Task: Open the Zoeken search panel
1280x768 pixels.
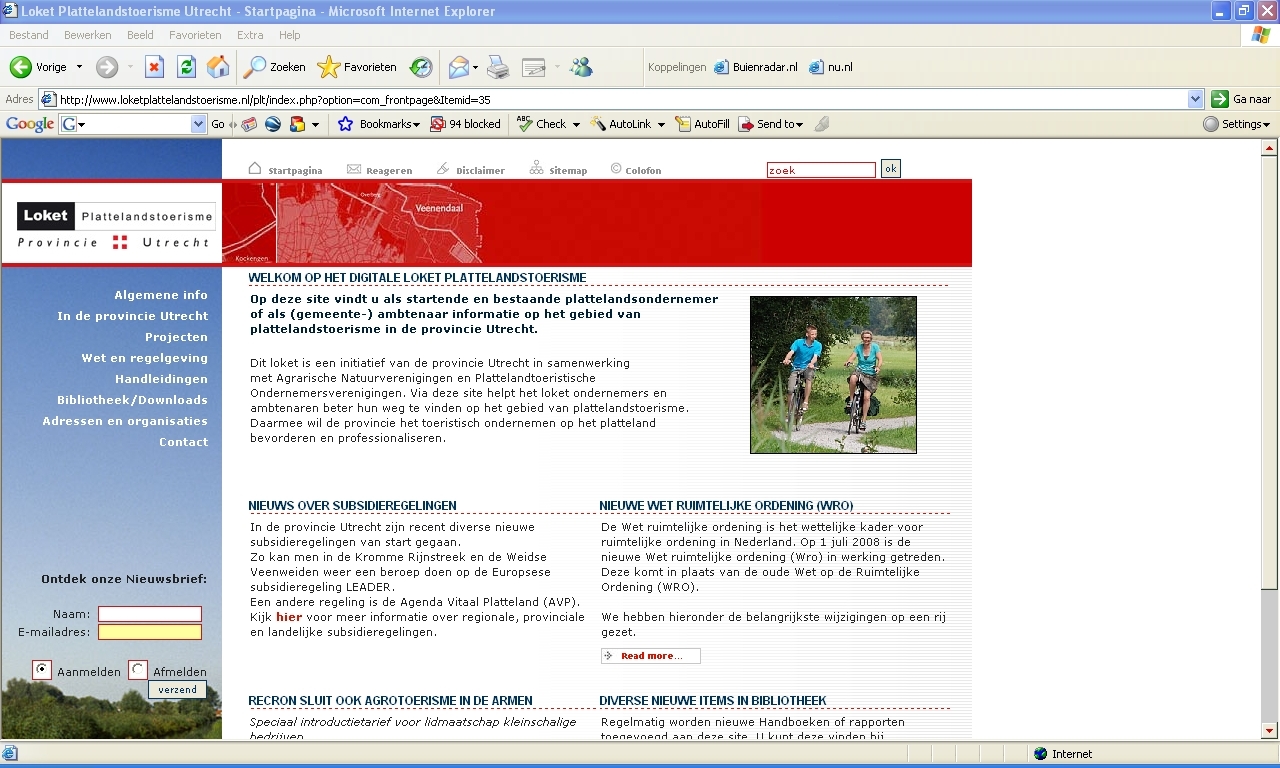Action: (275, 67)
